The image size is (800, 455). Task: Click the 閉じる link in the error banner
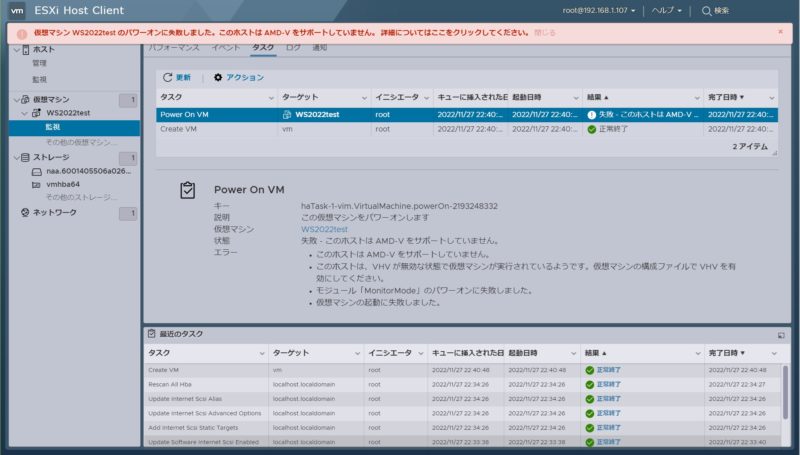pyautogui.click(x=545, y=33)
